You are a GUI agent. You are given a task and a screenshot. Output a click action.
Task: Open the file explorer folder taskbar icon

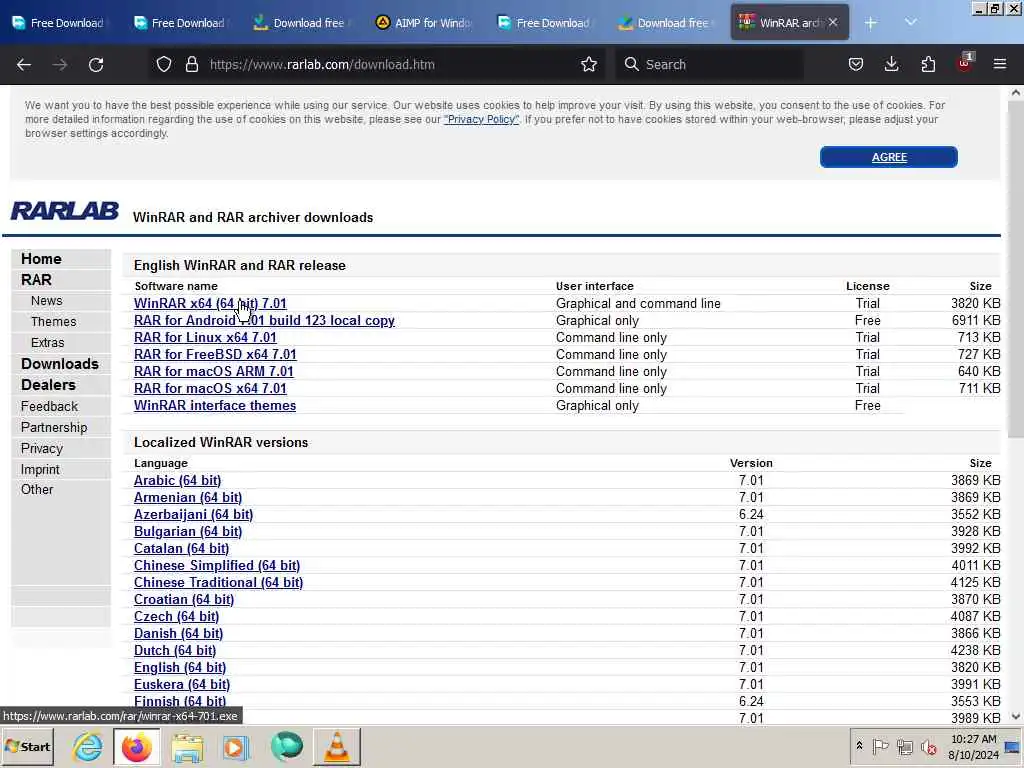[187, 746]
